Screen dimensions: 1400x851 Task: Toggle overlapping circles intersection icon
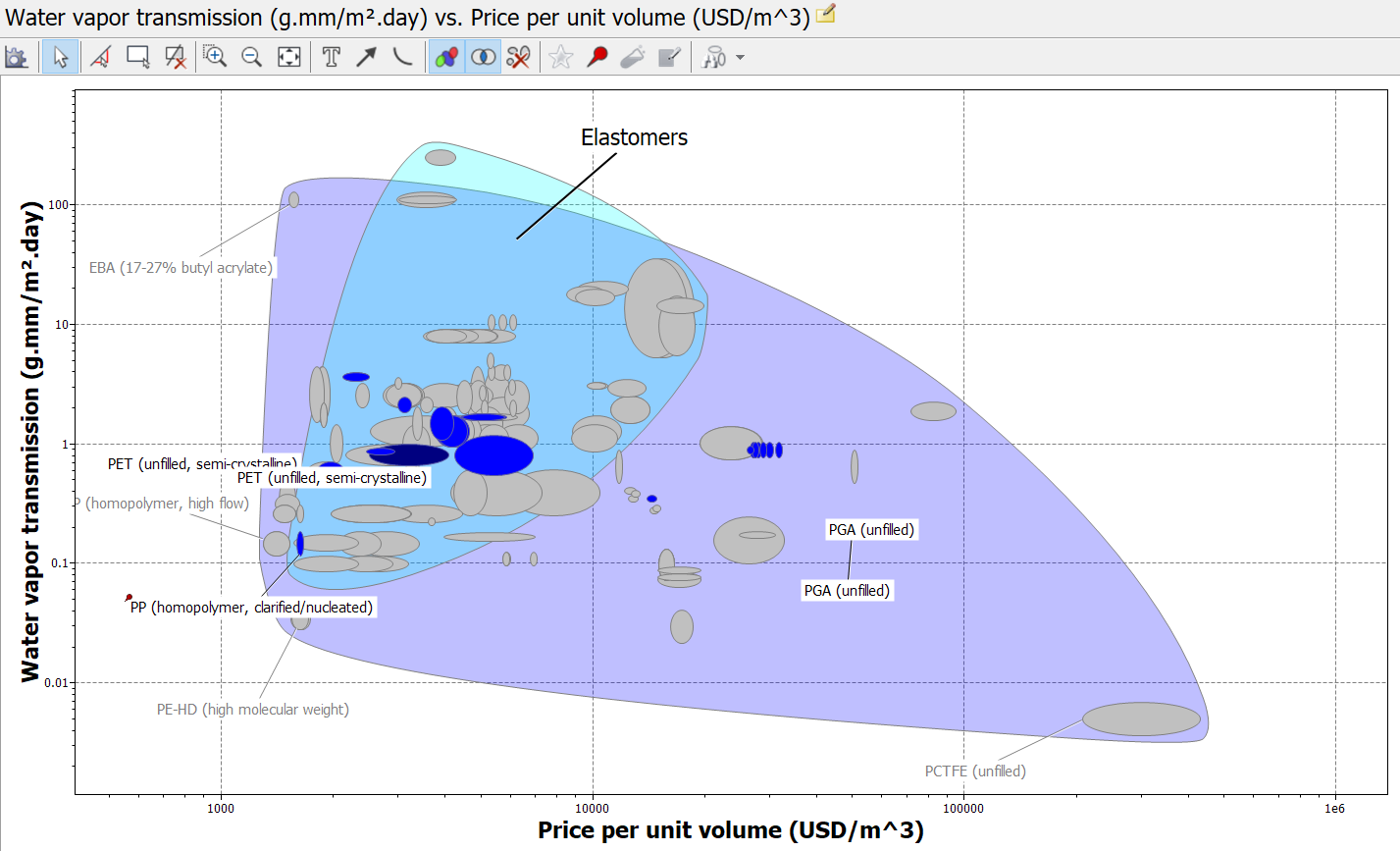coord(483,57)
